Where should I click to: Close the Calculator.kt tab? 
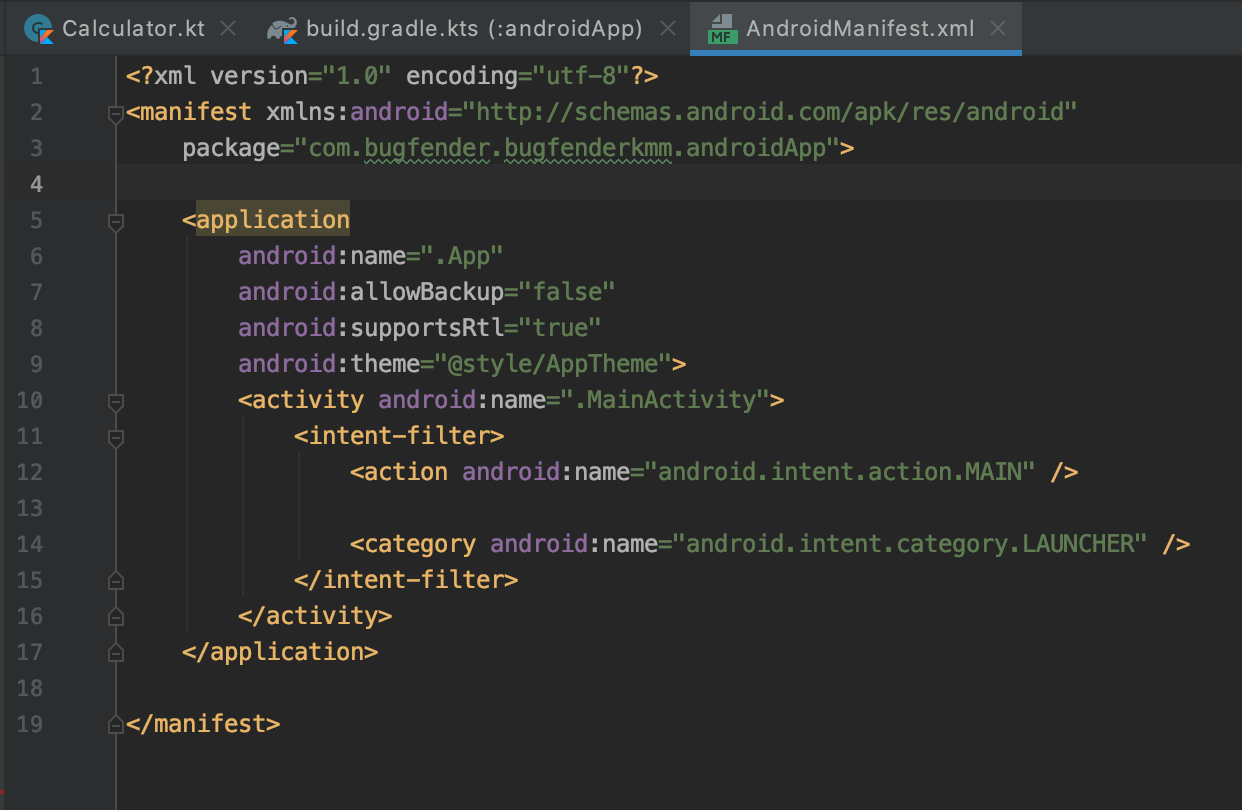coord(228,28)
